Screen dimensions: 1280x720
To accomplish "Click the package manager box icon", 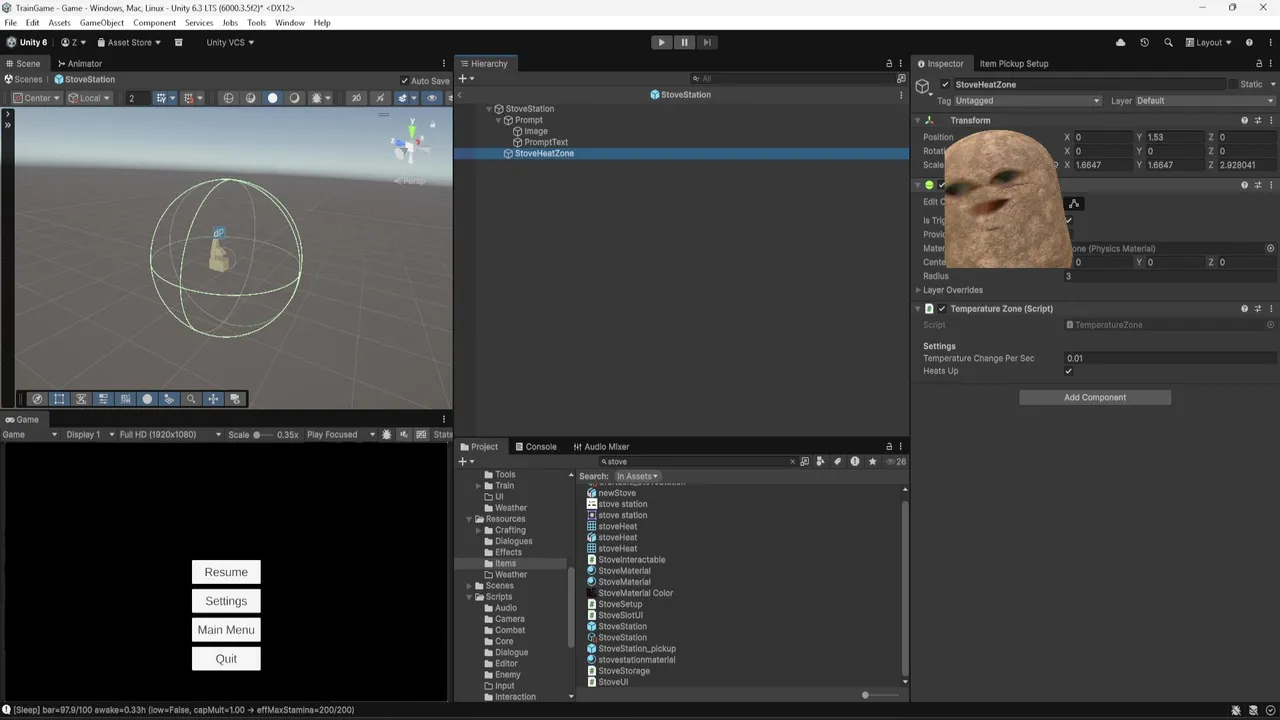I will tap(179, 42).
